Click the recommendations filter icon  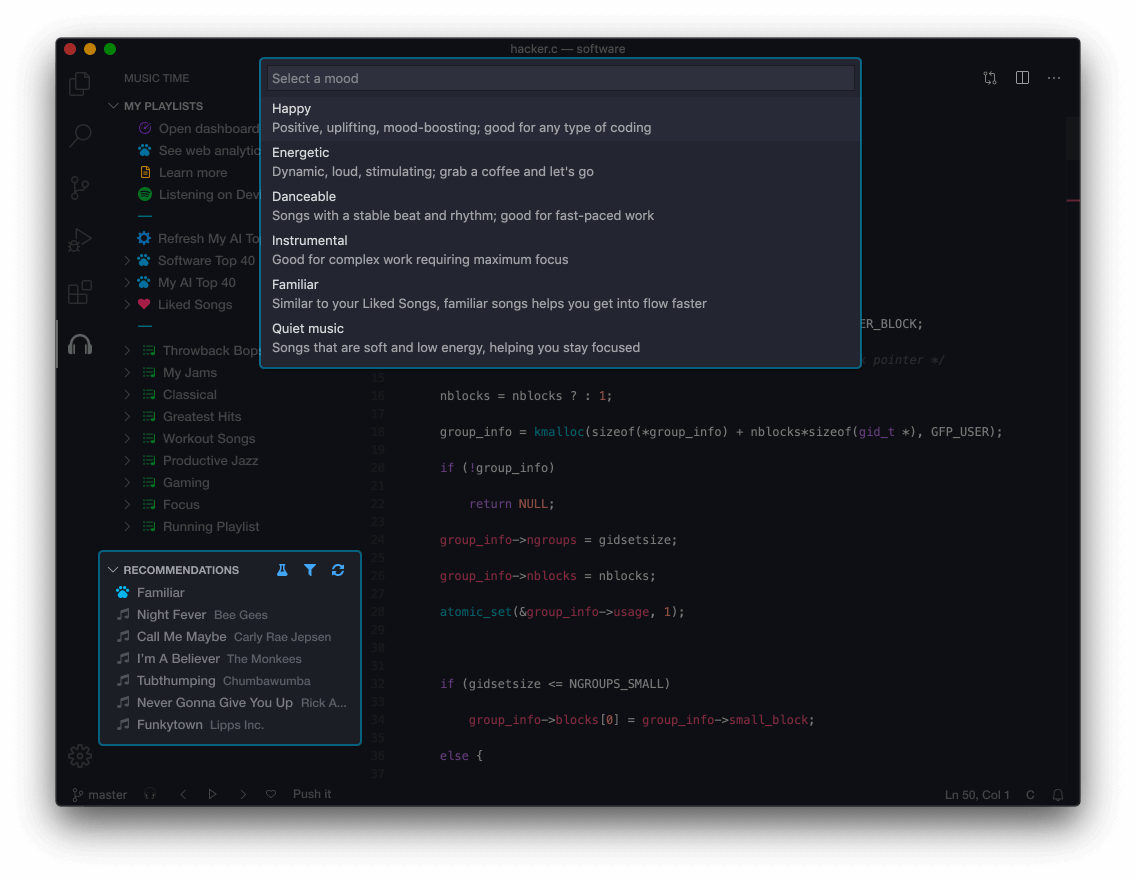(x=310, y=570)
